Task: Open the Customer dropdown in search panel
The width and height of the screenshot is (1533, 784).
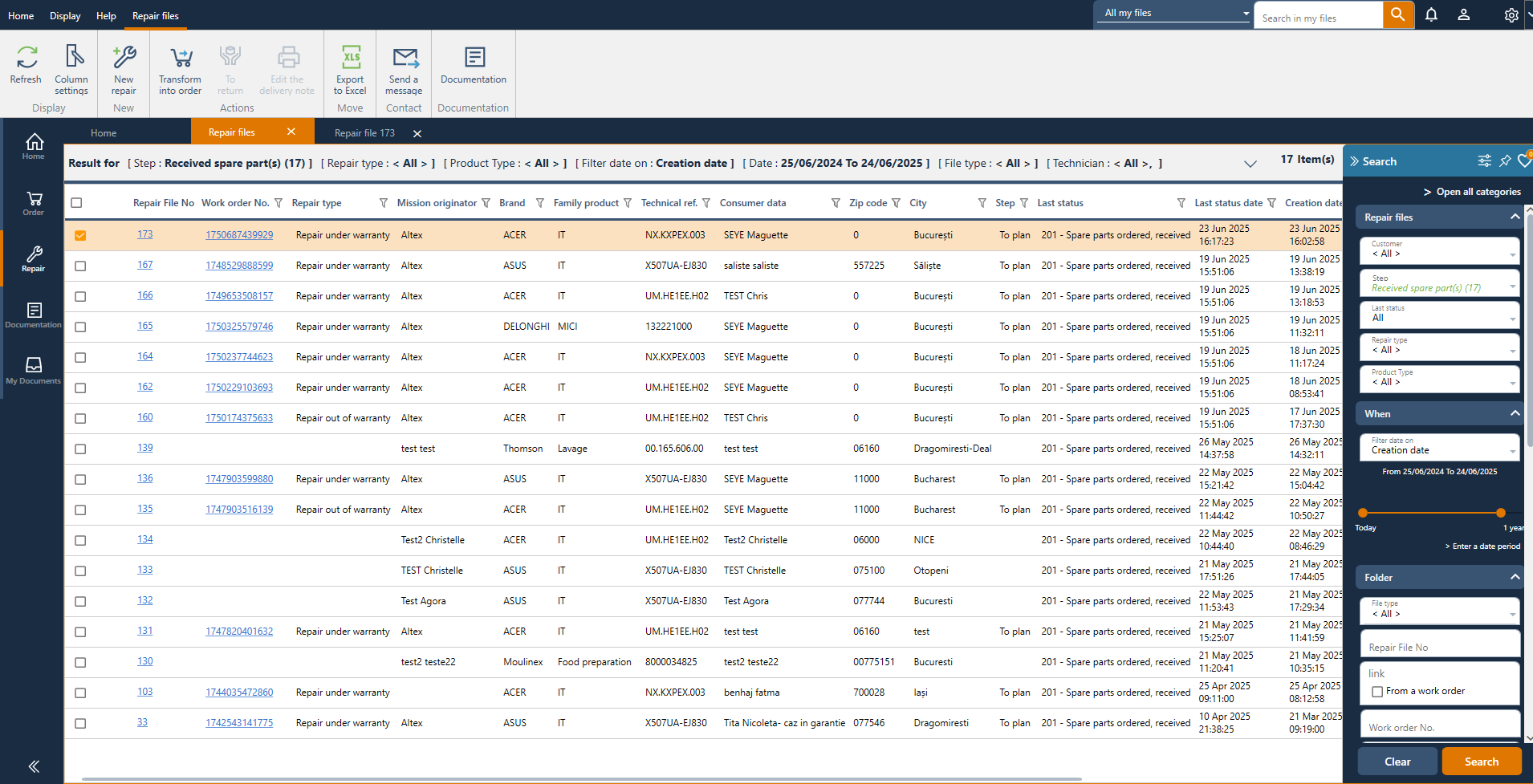Action: tap(1440, 250)
